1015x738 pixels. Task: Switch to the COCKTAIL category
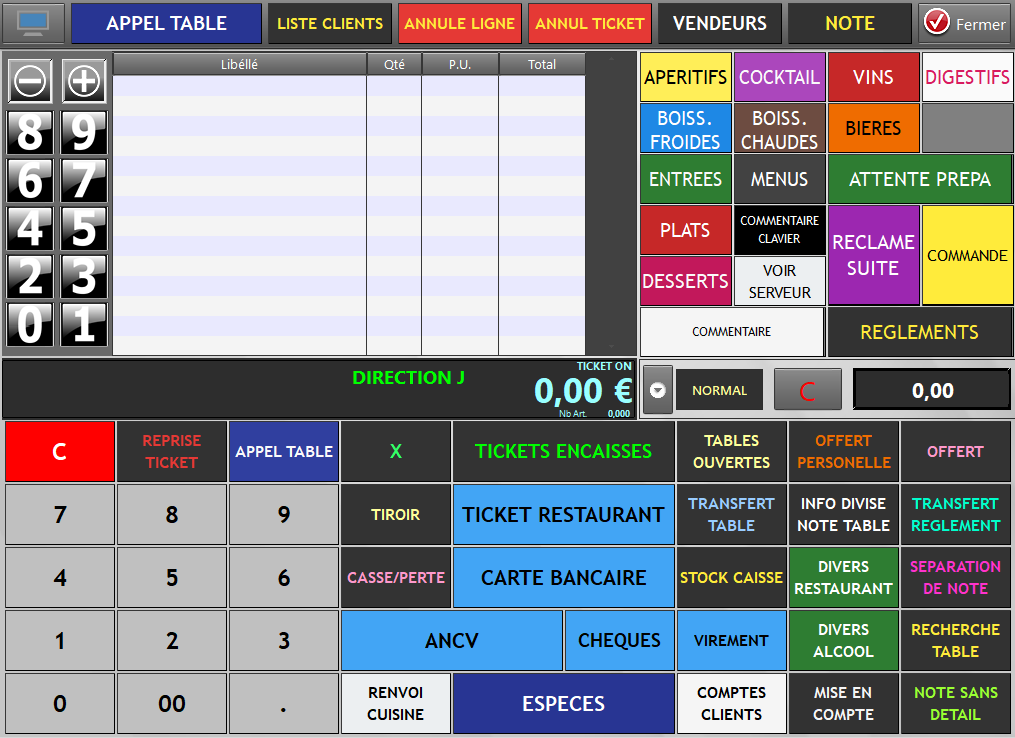click(x=779, y=77)
